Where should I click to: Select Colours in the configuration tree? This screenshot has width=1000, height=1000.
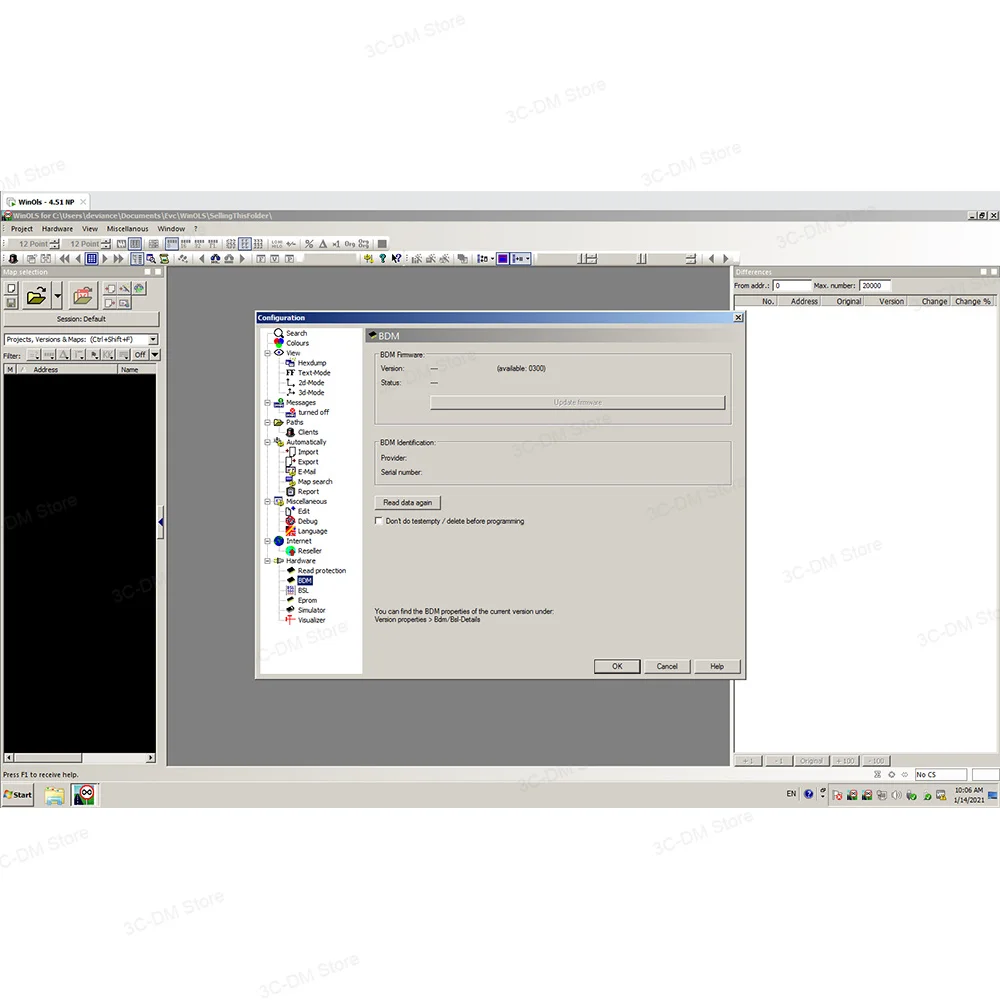tap(297, 343)
